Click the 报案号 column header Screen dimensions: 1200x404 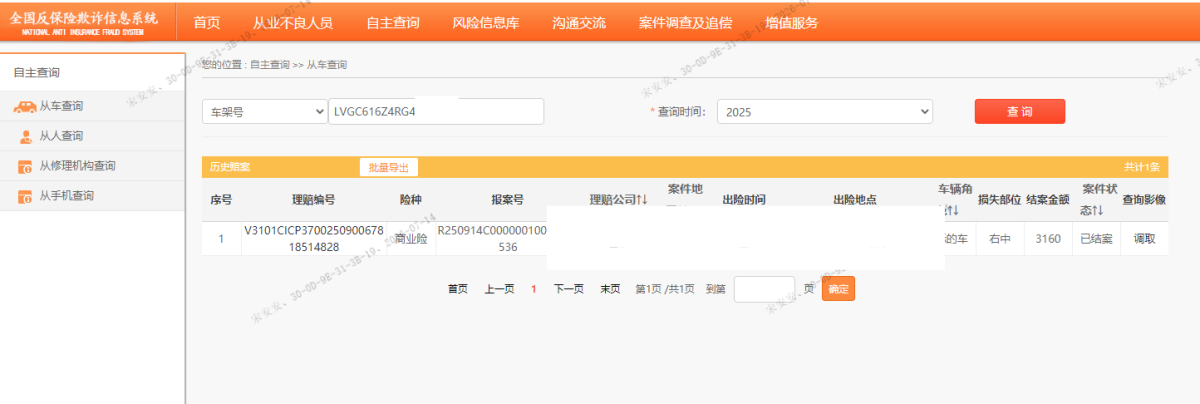coord(507,199)
